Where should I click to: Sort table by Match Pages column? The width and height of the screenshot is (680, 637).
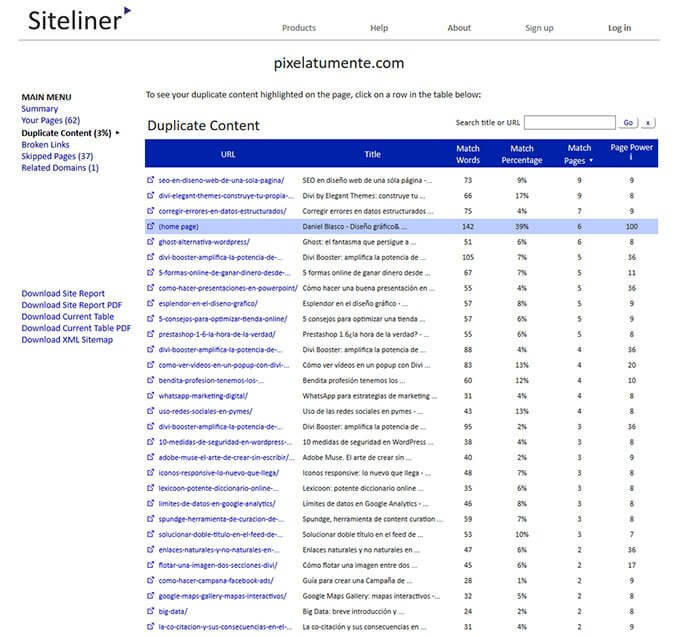coord(579,154)
